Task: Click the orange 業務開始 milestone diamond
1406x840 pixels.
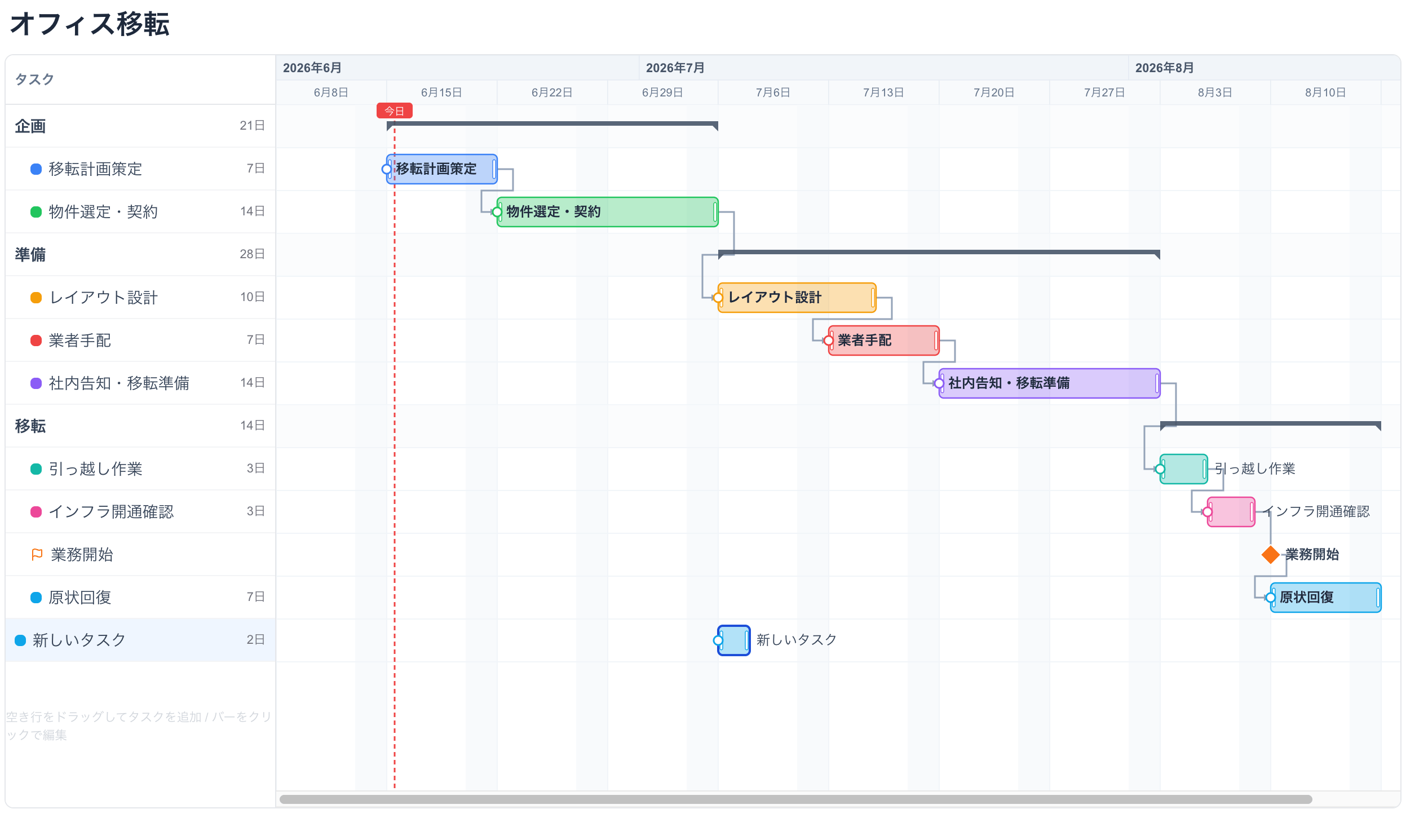Action: click(x=1270, y=555)
